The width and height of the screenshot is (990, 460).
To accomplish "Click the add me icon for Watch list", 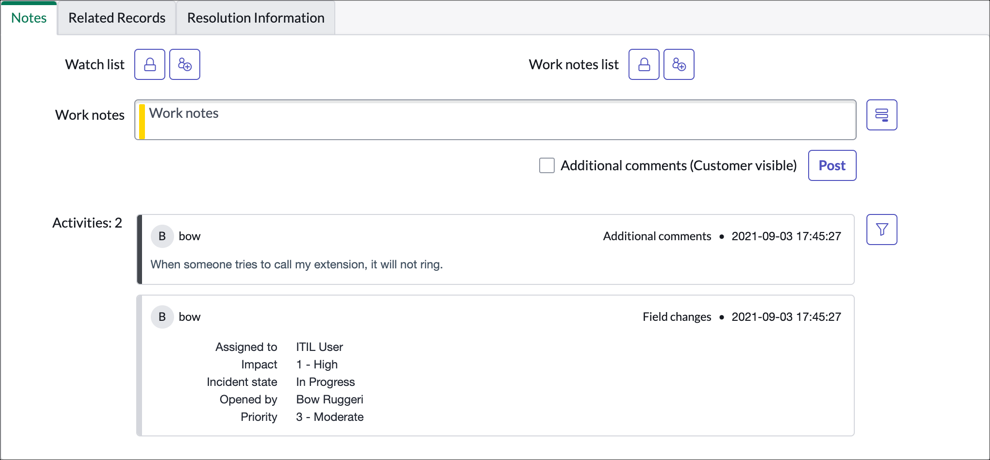I will [185, 65].
